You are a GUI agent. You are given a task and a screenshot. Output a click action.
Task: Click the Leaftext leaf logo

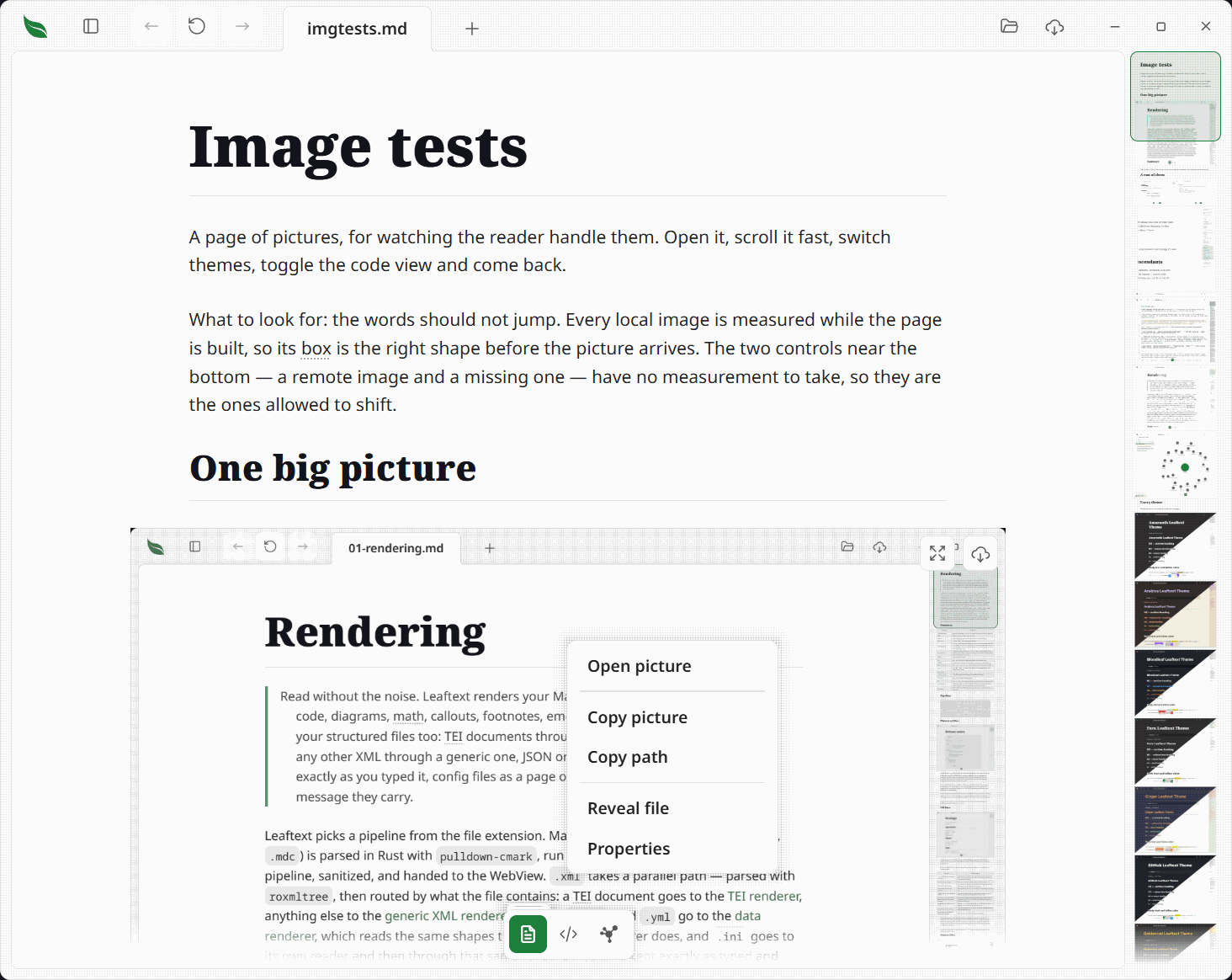(x=35, y=27)
